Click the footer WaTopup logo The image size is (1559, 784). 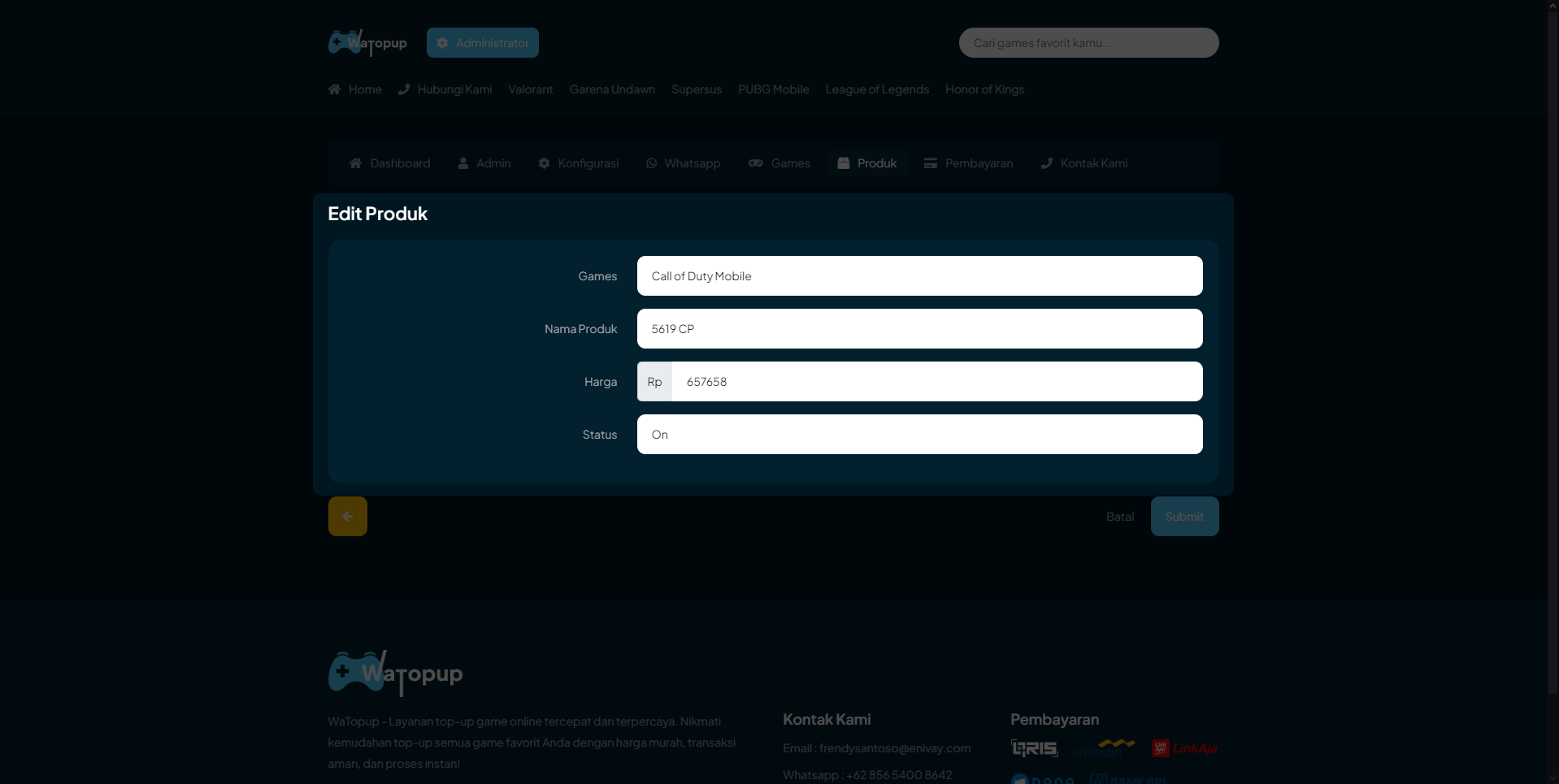pos(396,673)
